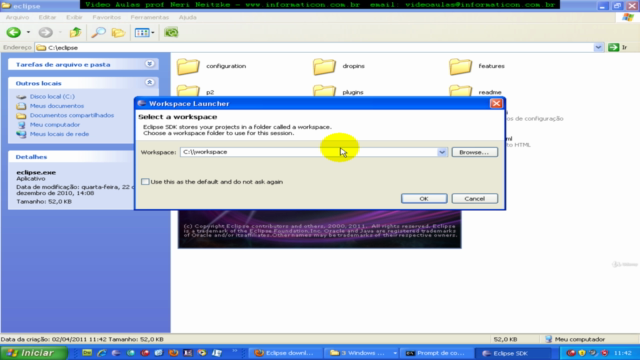Select the dropins folder
This screenshot has height=360, width=640.
click(x=339, y=66)
